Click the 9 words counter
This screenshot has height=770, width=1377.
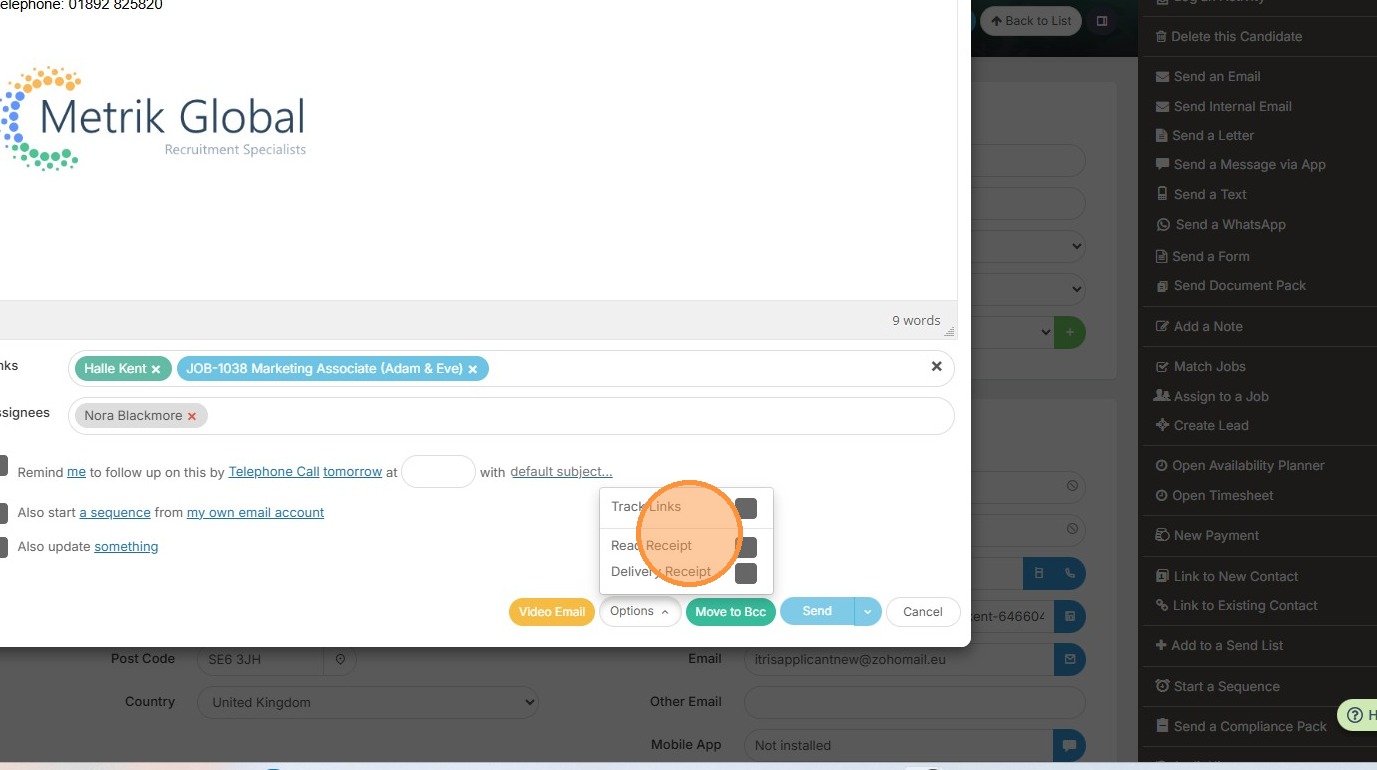(916, 321)
